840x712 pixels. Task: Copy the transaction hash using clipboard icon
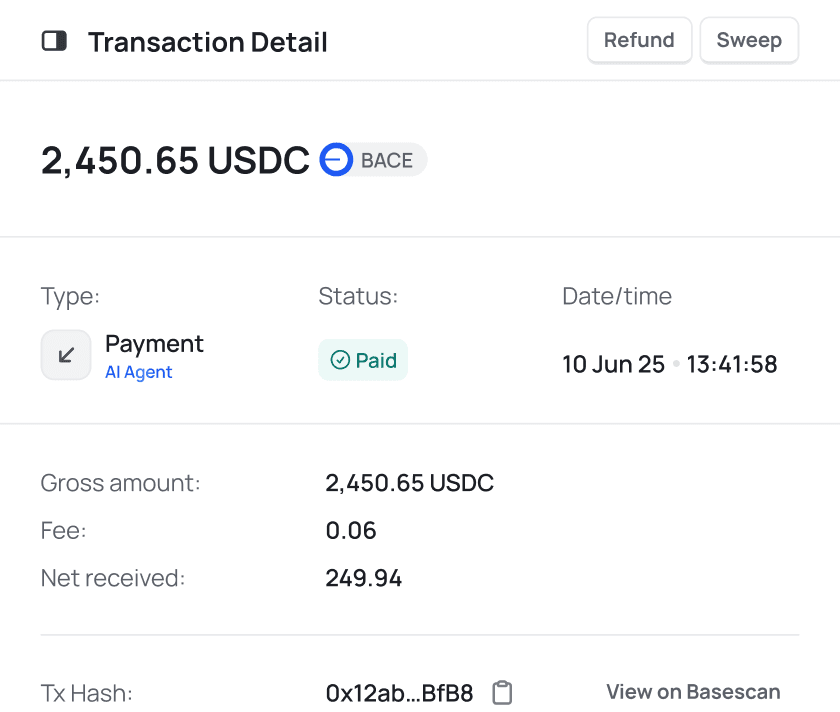pyautogui.click(x=502, y=692)
